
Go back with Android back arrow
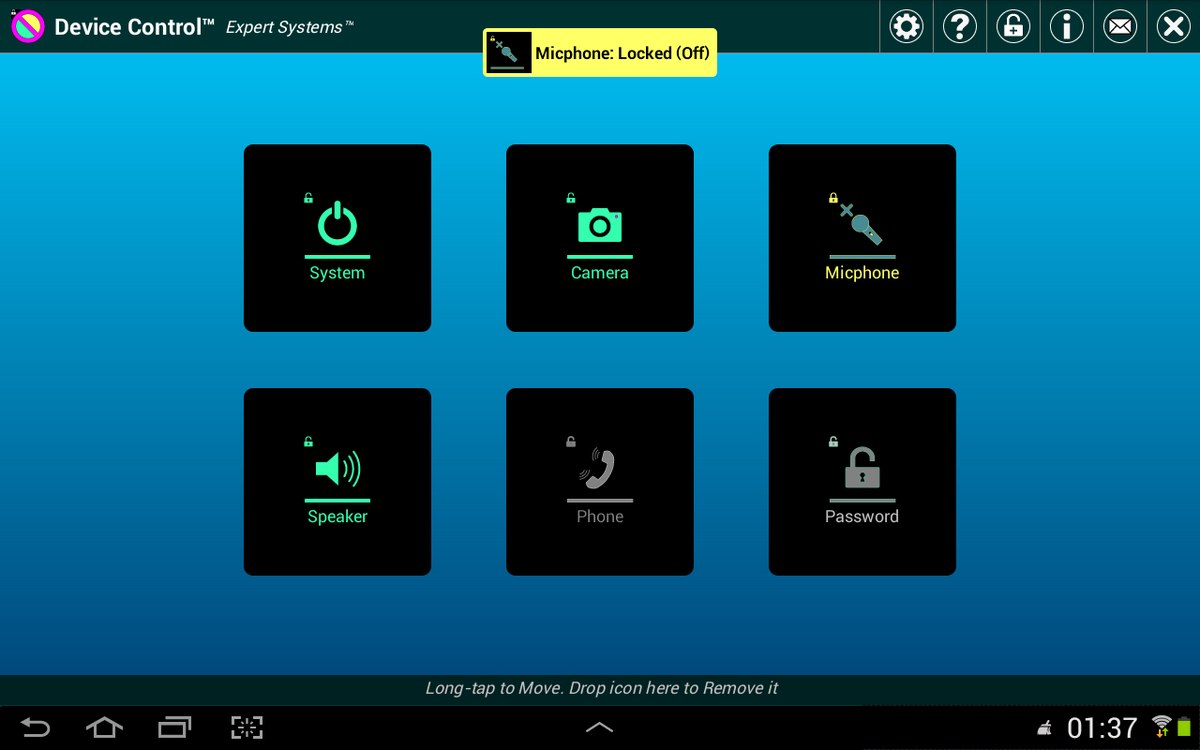(x=36, y=728)
